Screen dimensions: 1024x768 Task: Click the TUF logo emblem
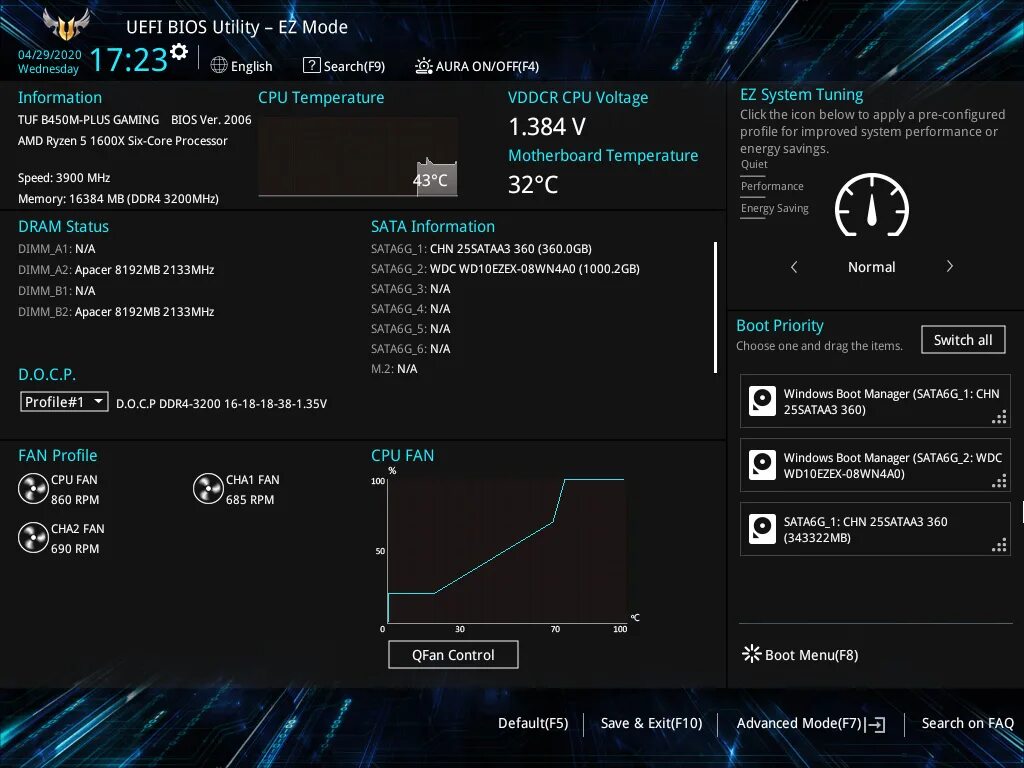(65, 25)
